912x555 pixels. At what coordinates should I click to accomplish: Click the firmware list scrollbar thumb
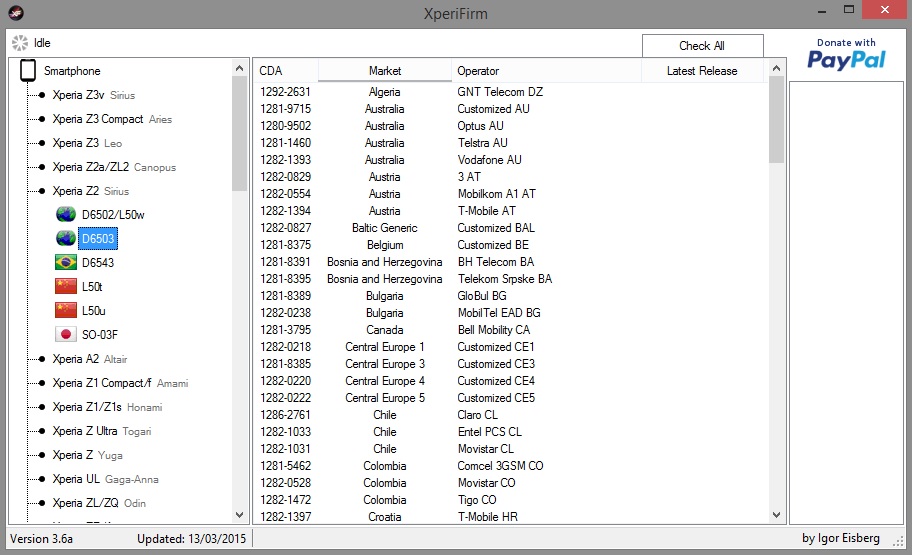776,119
